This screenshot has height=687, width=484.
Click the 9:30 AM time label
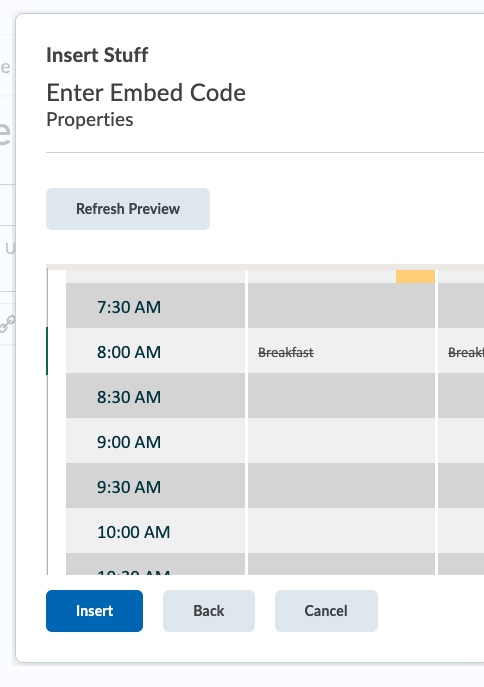(x=129, y=487)
